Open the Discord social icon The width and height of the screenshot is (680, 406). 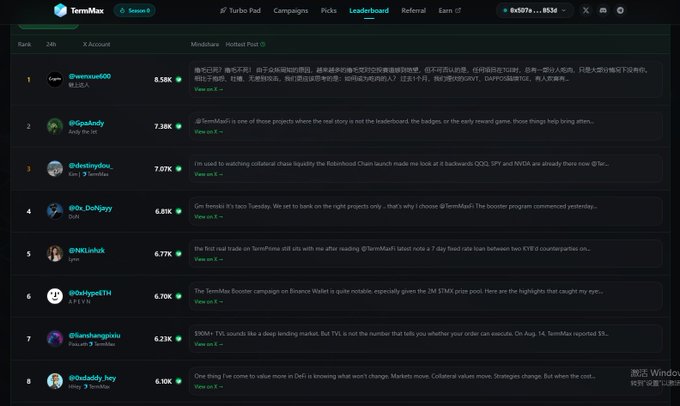(x=603, y=10)
